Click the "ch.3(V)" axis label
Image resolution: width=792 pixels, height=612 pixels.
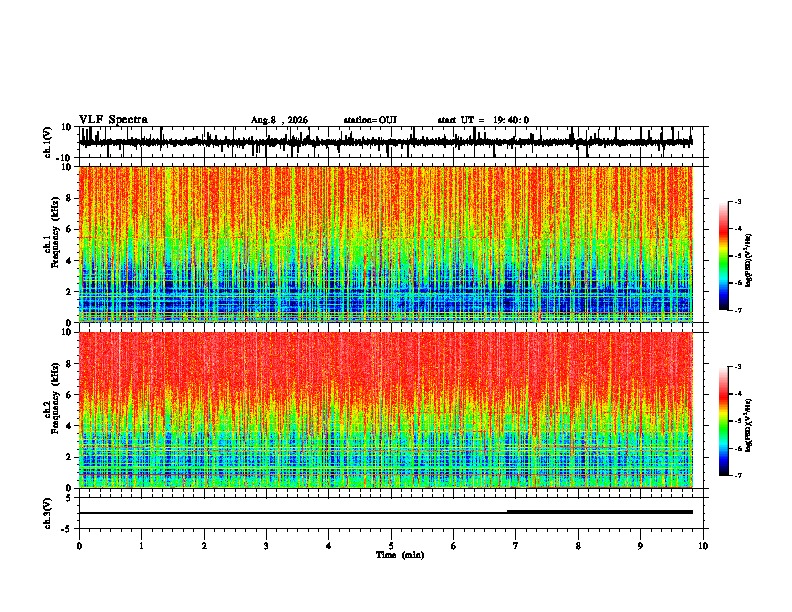48,513
